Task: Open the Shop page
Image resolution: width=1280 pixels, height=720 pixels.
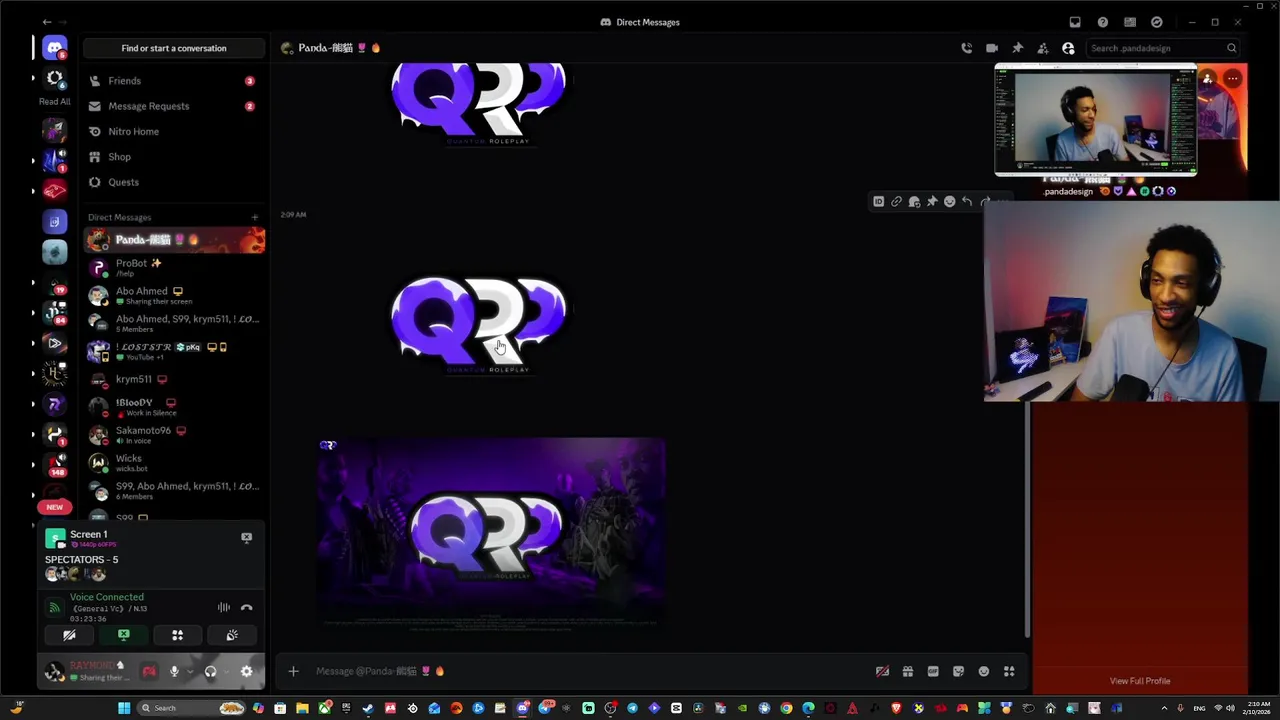Action: pyautogui.click(x=174, y=157)
